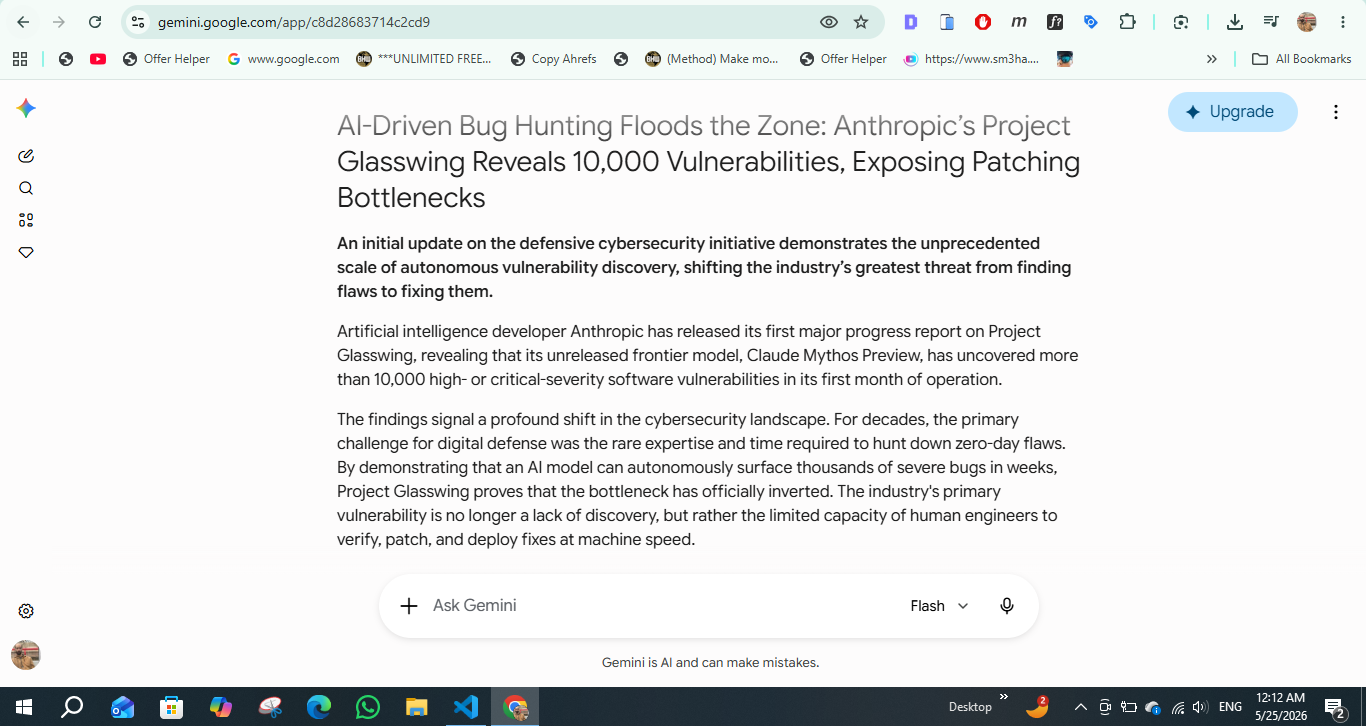Click the f? font finder extension icon
Image resolution: width=1366 pixels, height=726 pixels.
point(1055,21)
